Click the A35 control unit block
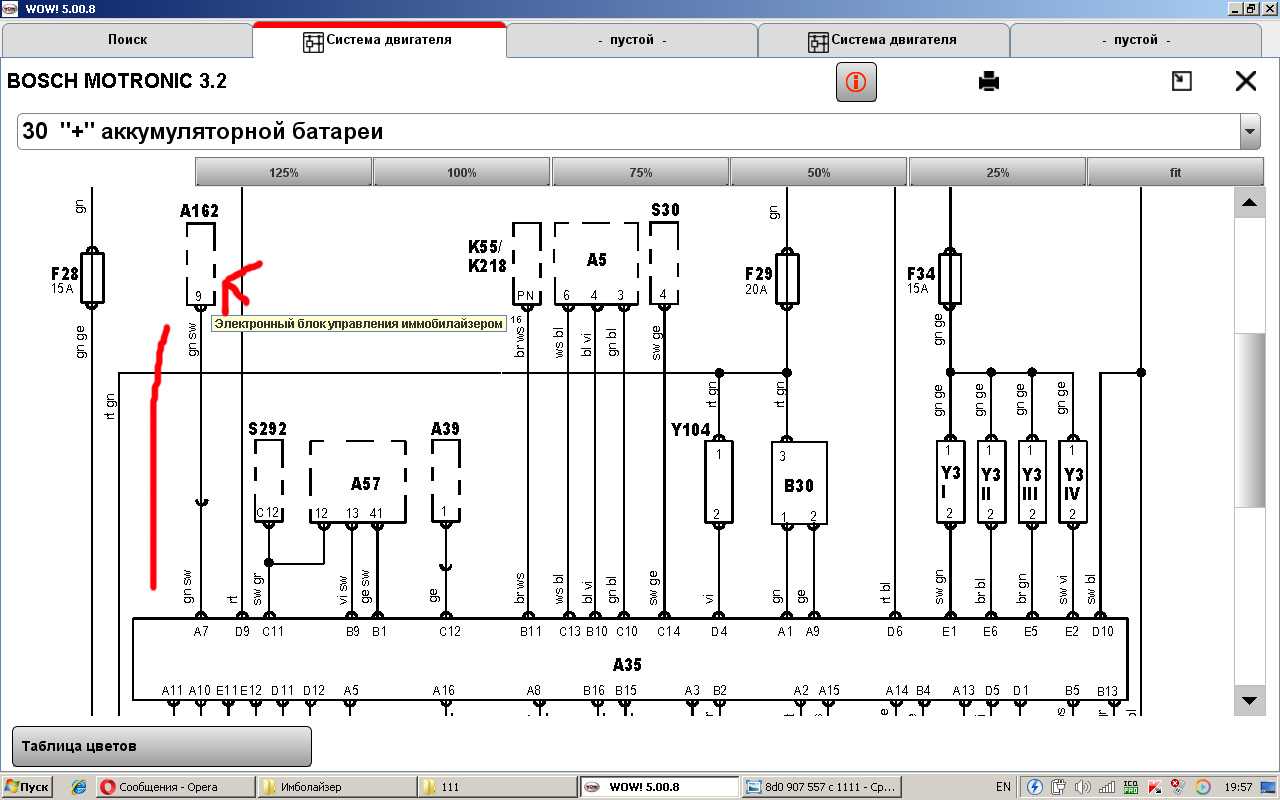Image resolution: width=1280 pixels, height=800 pixels. click(630, 658)
